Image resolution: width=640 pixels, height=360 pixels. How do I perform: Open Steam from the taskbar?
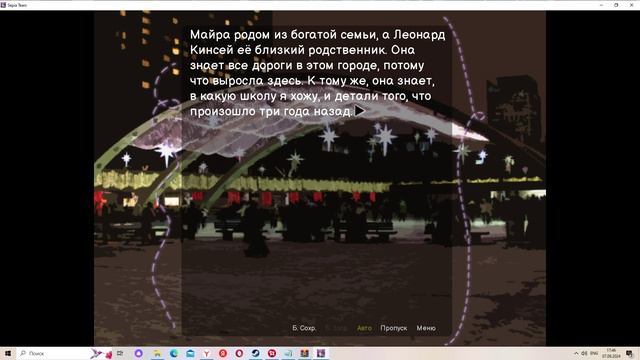coord(256,353)
